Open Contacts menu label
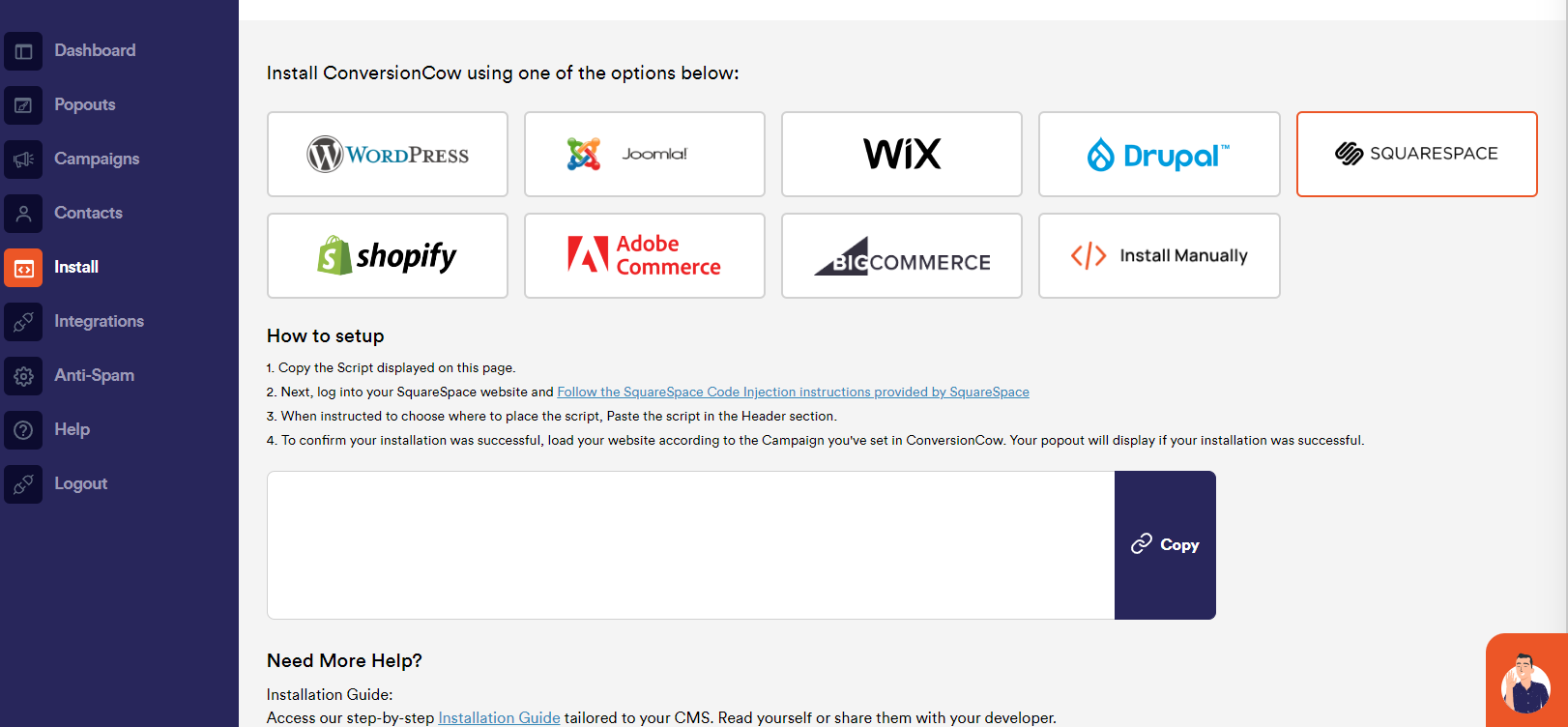Screen dimensions: 1568x727 click(88, 213)
